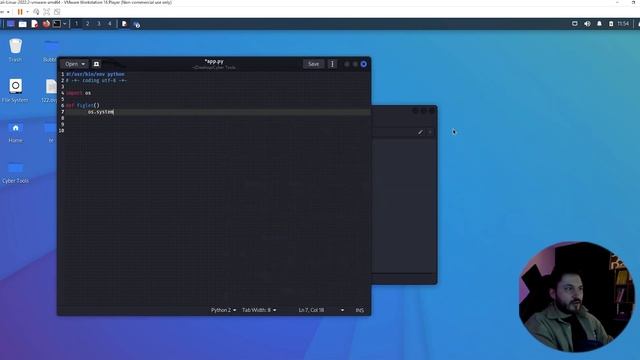Expand the terminal dropdown arrow in panel
Viewport: 640px width, 360px height.
point(64,24)
